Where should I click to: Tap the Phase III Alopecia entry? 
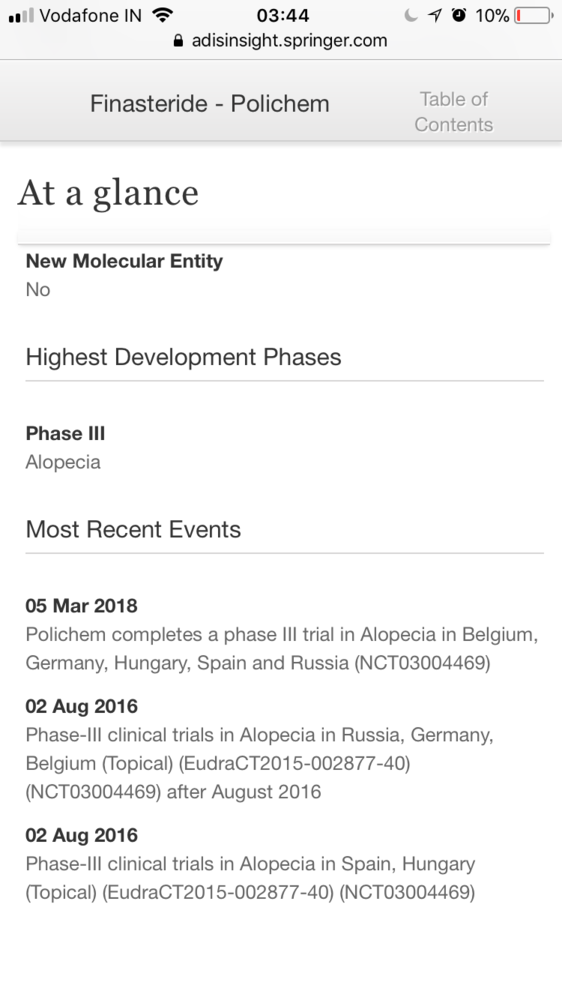pyautogui.click(x=65, y=447)
